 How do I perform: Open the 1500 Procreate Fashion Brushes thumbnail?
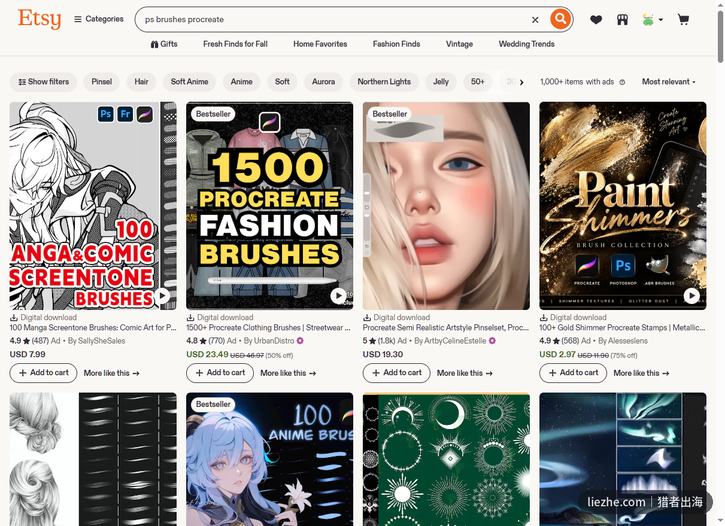pos(270,206)
